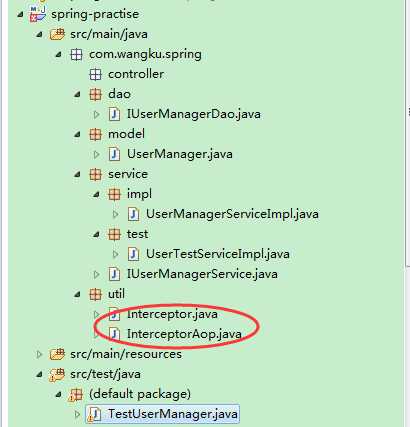Collapse the util package
Screen dimensions: 410x427
(x=78, y=294)
